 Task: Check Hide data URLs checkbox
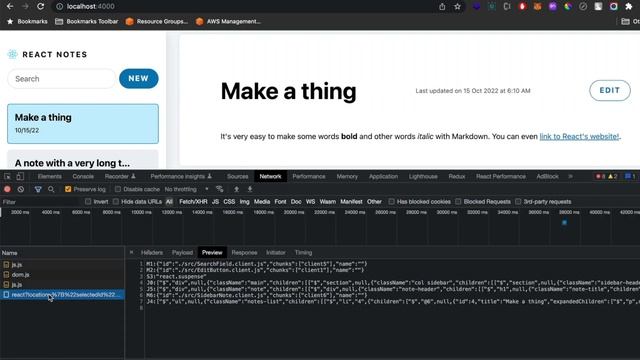click(x=116, y=202)
